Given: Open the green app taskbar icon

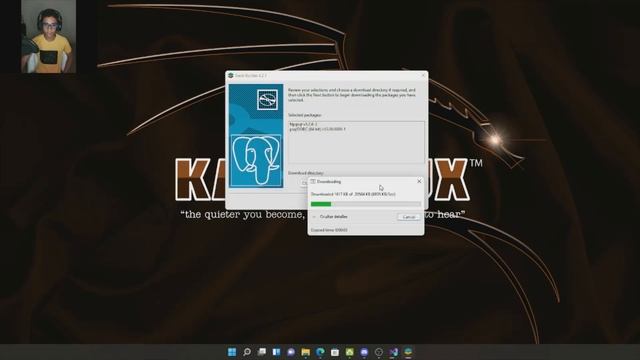Looking at the screenshot, I should click(x=350, y=352).
